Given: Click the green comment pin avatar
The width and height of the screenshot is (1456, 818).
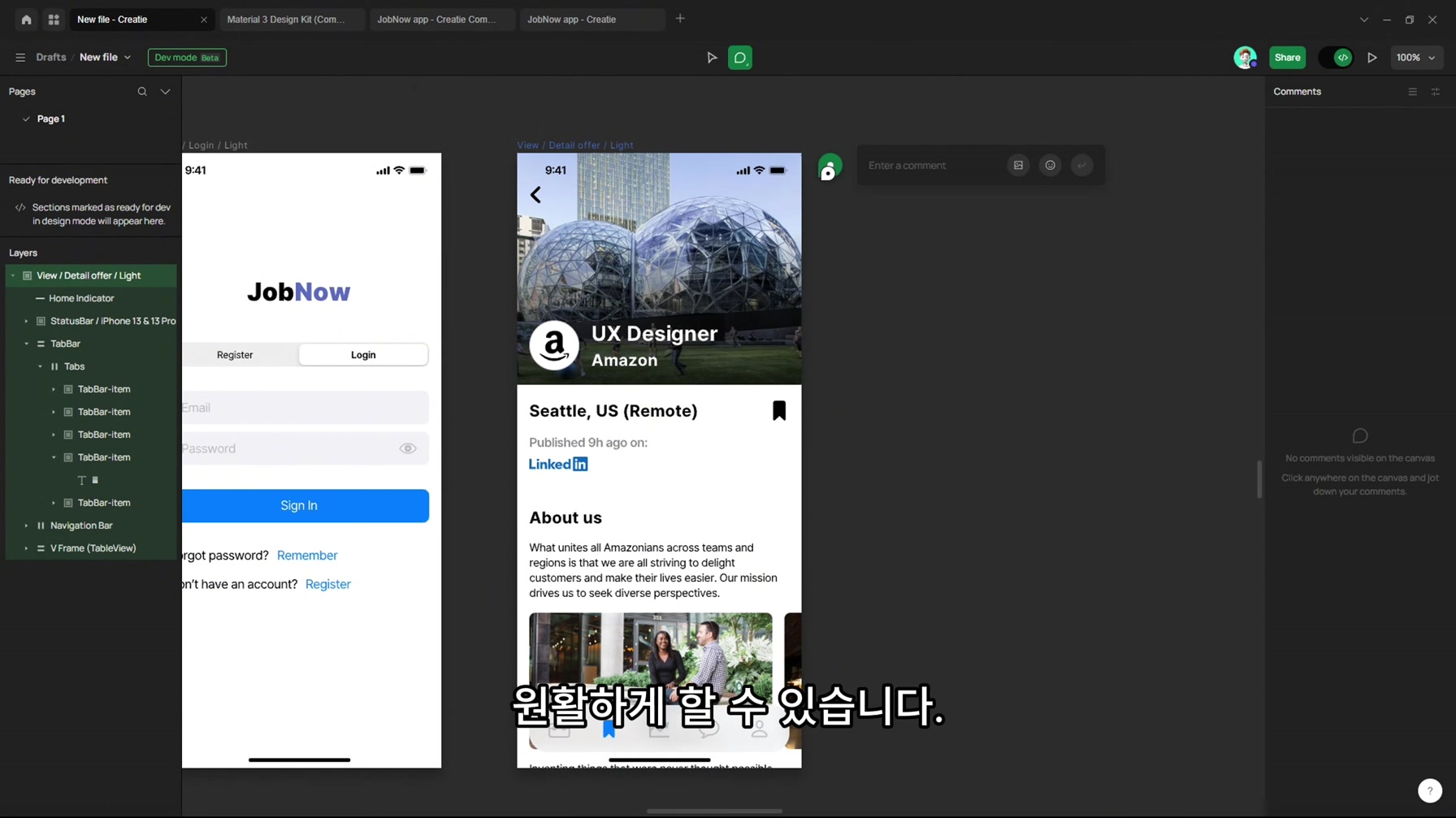Looking at the screenshot, I should pyautogui.click(x=830, y=167).
